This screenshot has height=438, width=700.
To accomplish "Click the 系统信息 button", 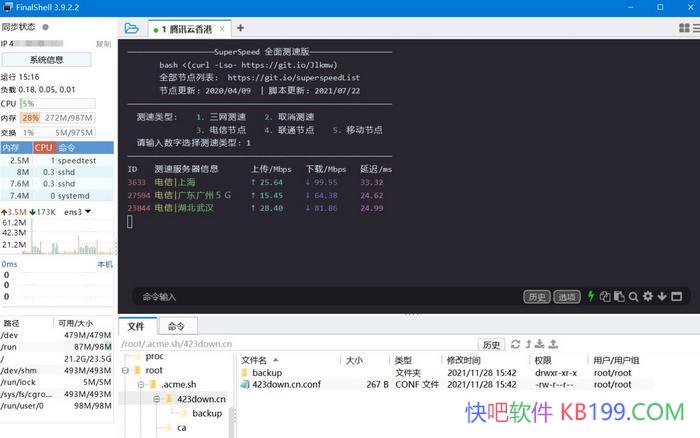I will pyautogui.click(x=46, y=59).
